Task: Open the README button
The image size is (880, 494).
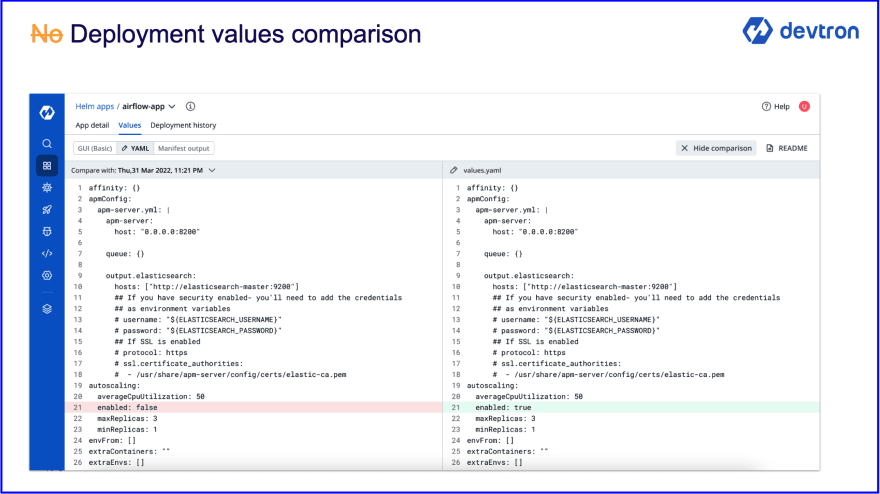Action: [787, 148]
